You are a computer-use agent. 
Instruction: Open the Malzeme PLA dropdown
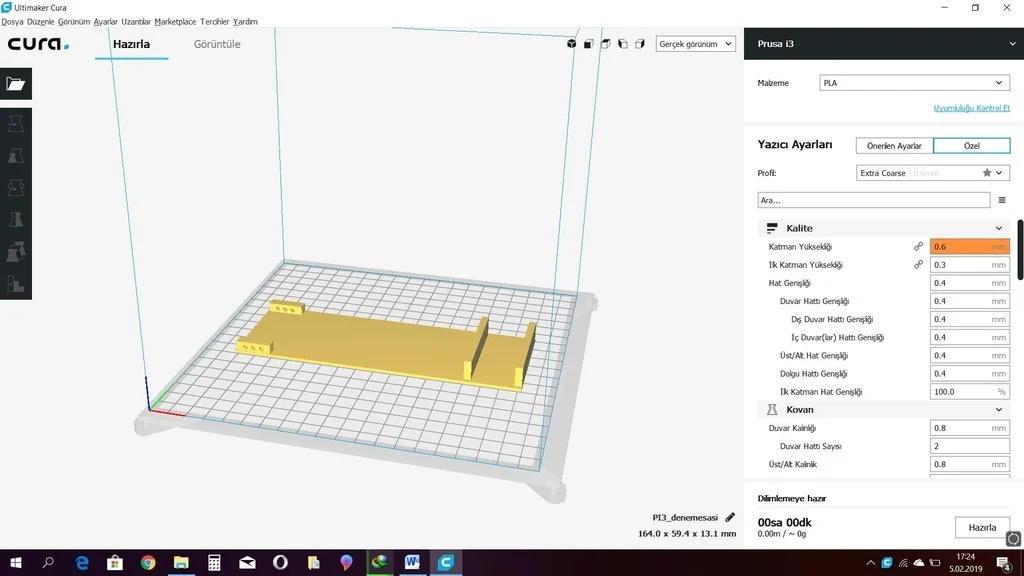pyautogui.click(x=914, y=83)
